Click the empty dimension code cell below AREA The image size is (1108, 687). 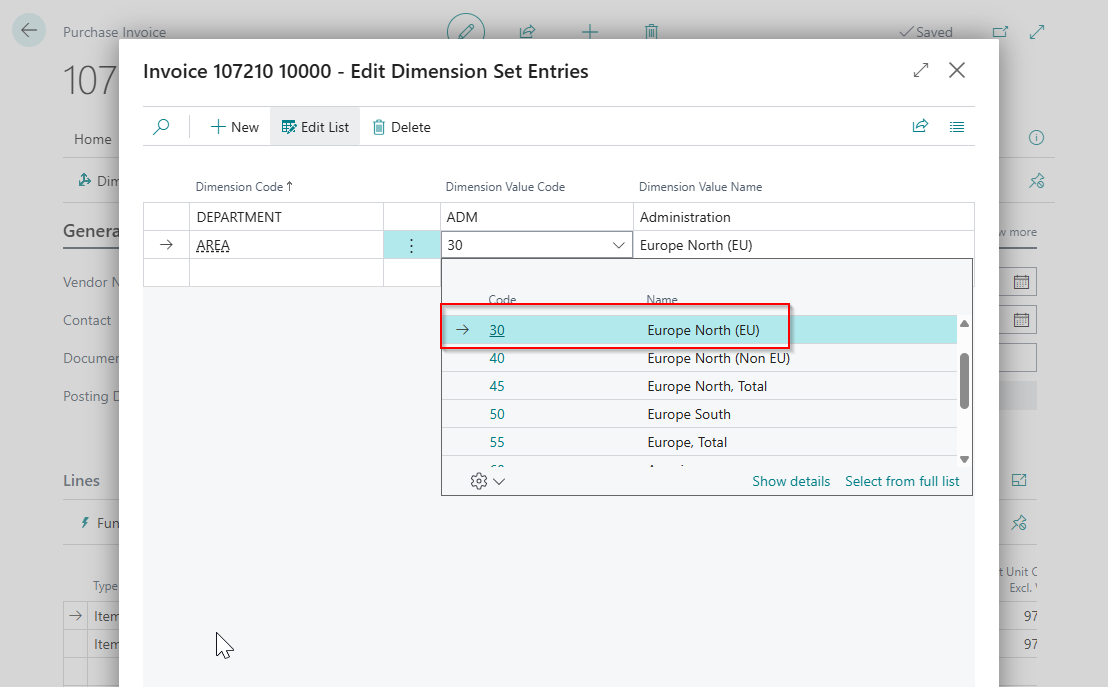click(x=286, y=273)
